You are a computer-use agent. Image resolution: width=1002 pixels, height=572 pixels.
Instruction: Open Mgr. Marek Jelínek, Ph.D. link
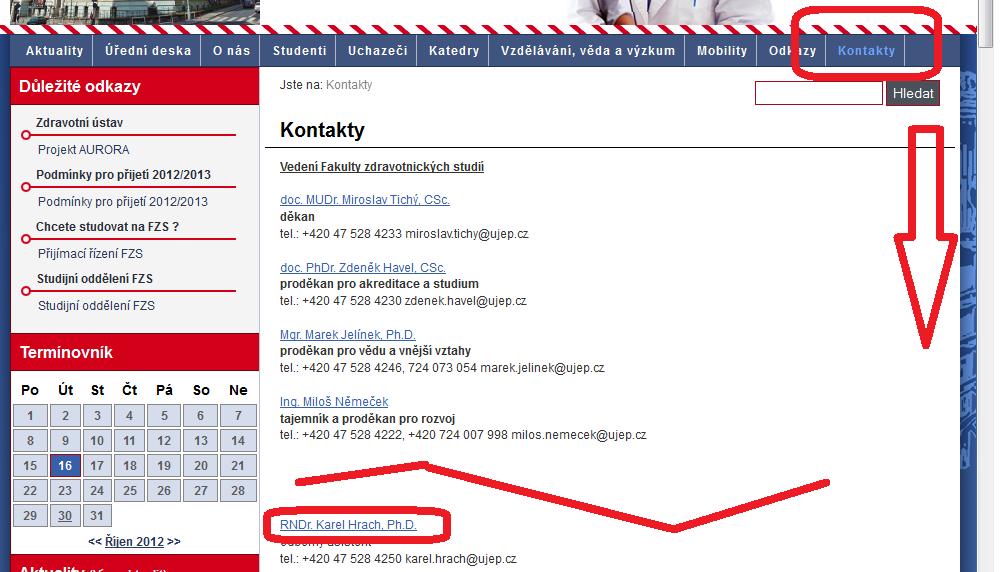[x=348, y=335]
